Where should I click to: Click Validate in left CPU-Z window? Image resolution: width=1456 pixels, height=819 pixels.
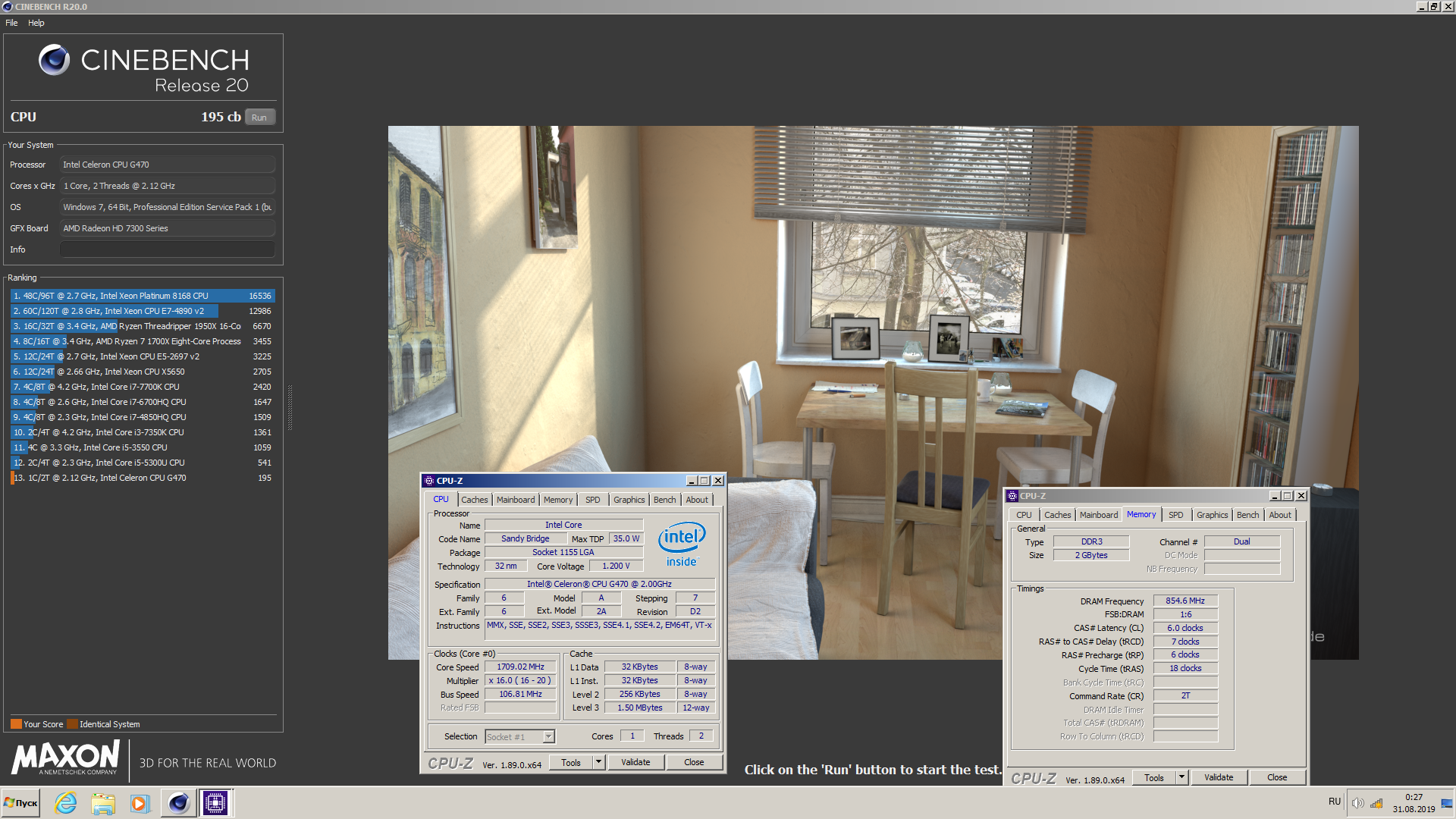pos(635,762)
